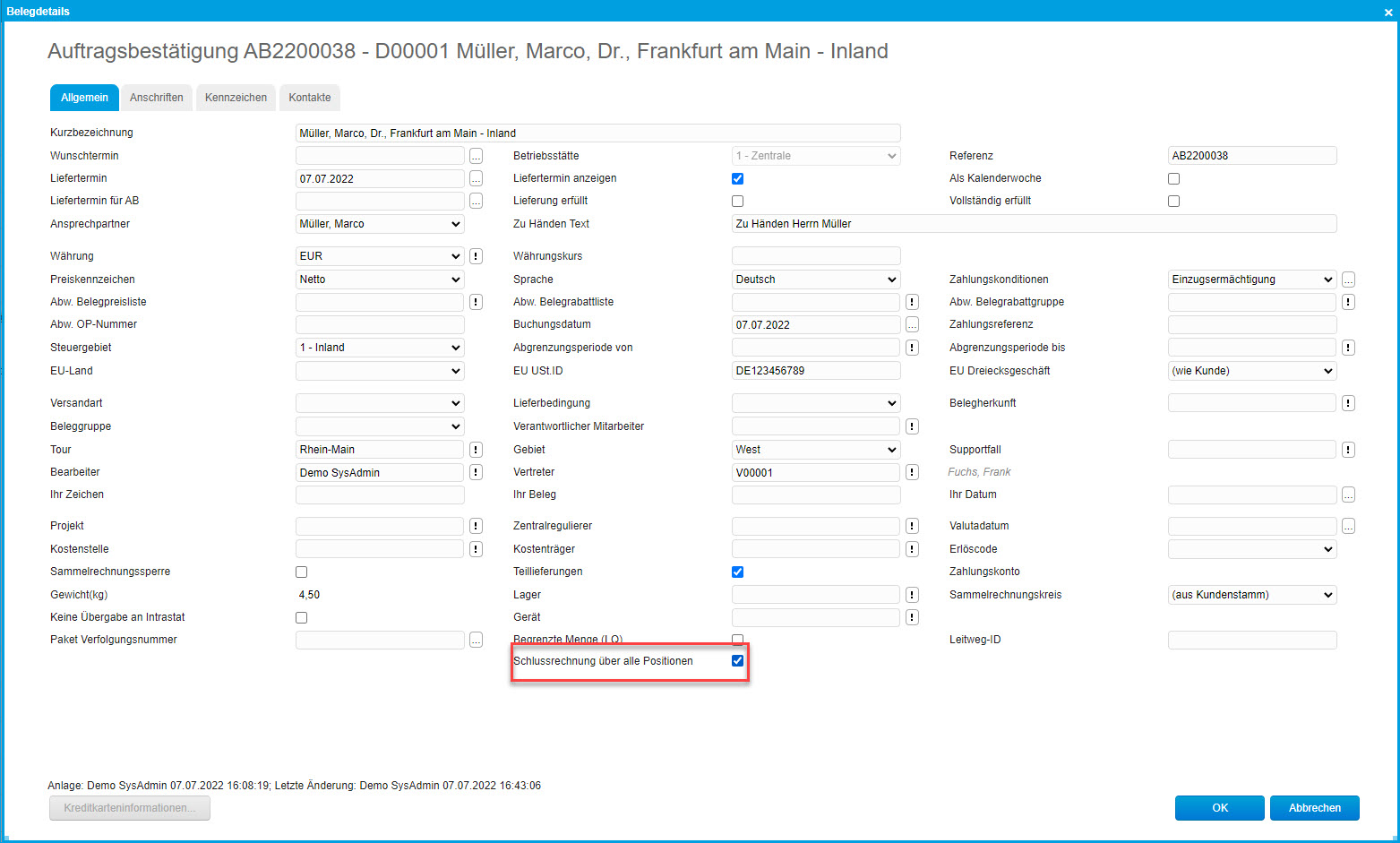This screenshot has height=843, width=1400.
Task: Open the Währung EUR dropdown
Action: pos(380,256)
